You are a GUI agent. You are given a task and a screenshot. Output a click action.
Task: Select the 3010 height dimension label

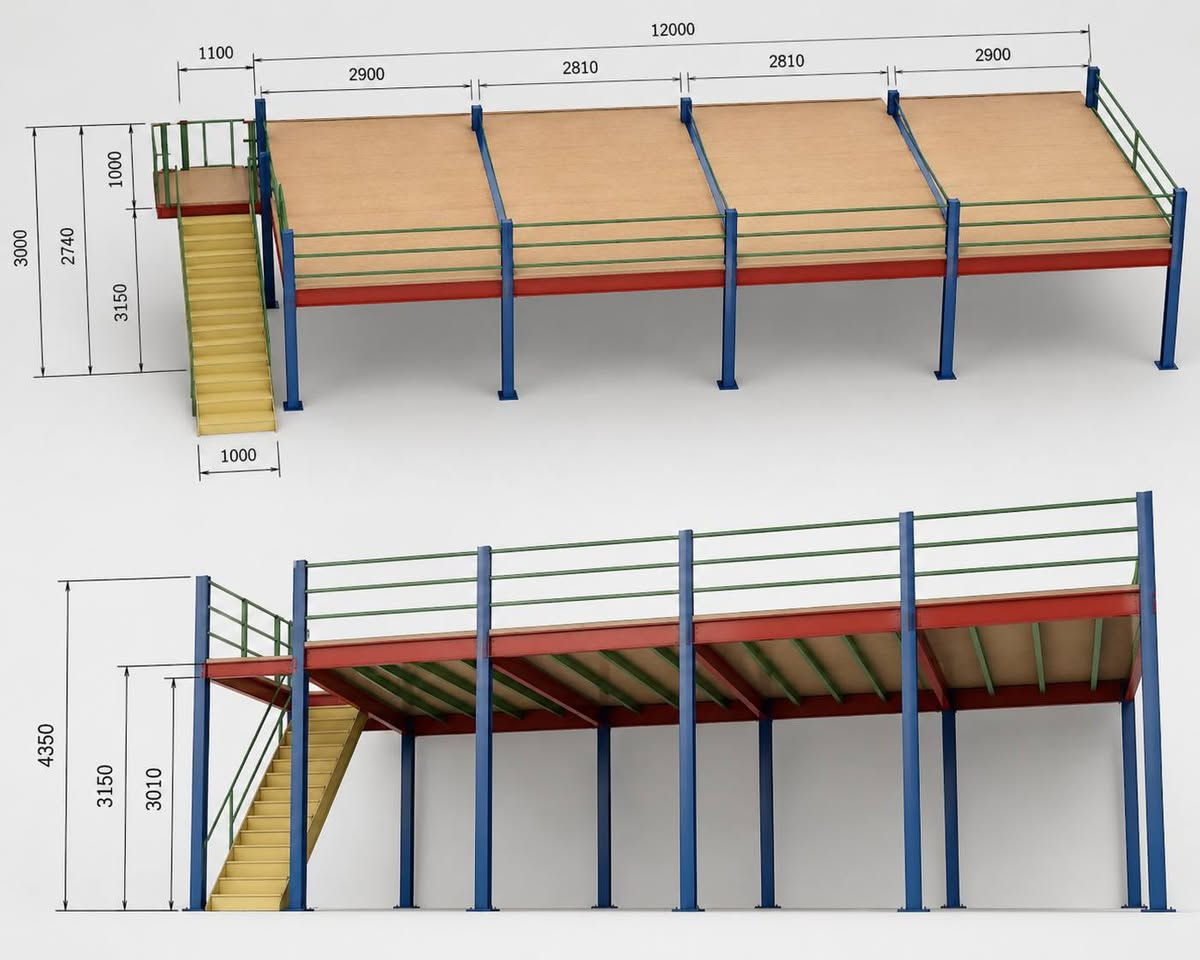pos(154,787)
